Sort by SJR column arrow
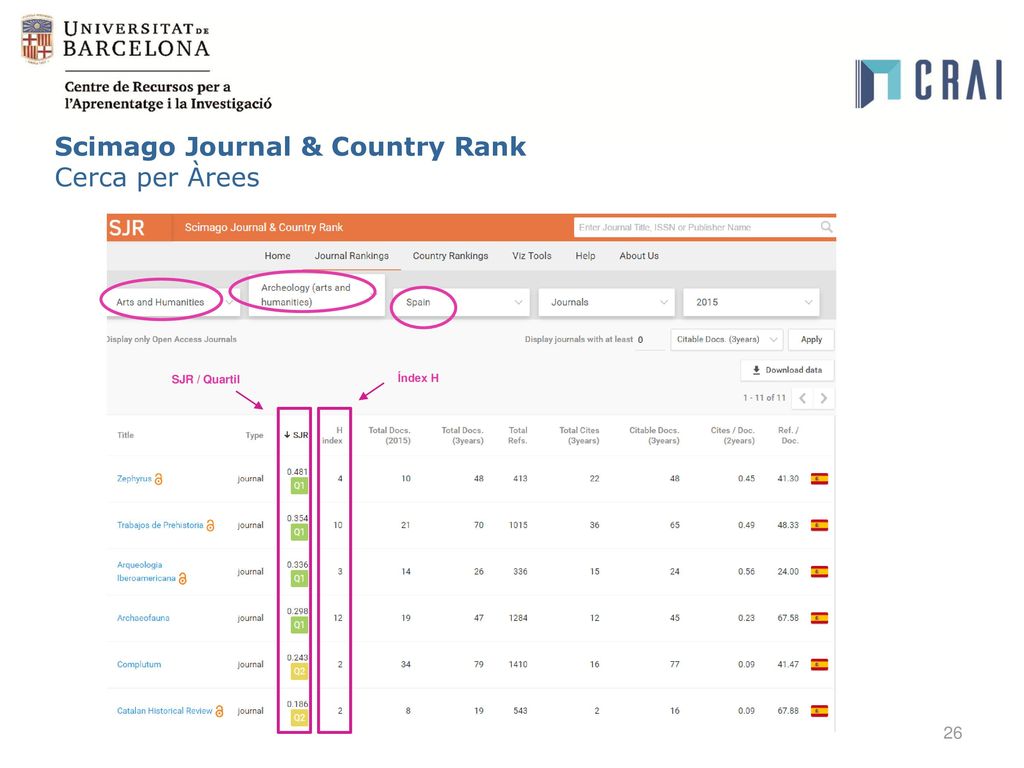Screen dimensions: 1024x768 point(287,435)
